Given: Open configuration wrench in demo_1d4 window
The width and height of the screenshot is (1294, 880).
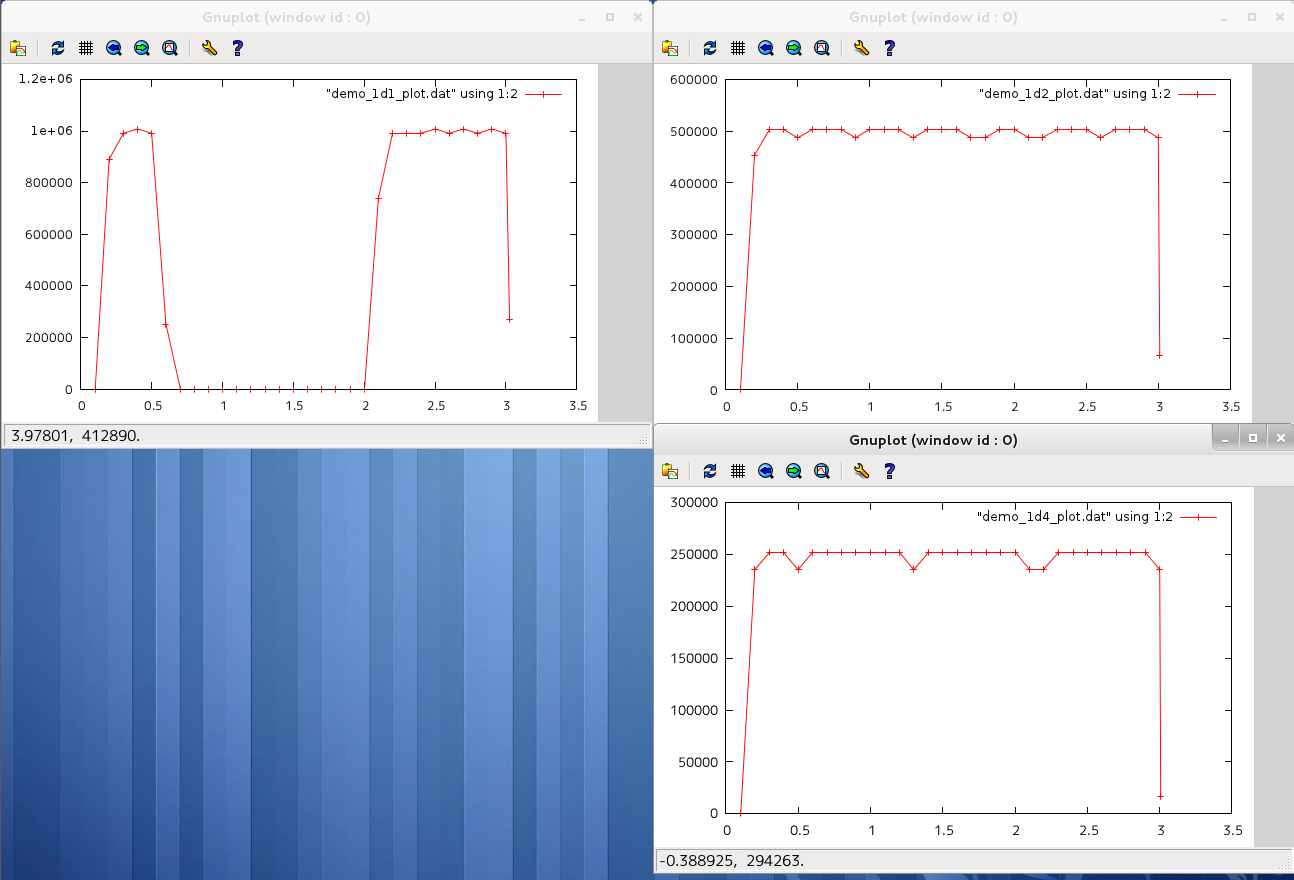Looking at the screenshot, I should pos(861,470).
